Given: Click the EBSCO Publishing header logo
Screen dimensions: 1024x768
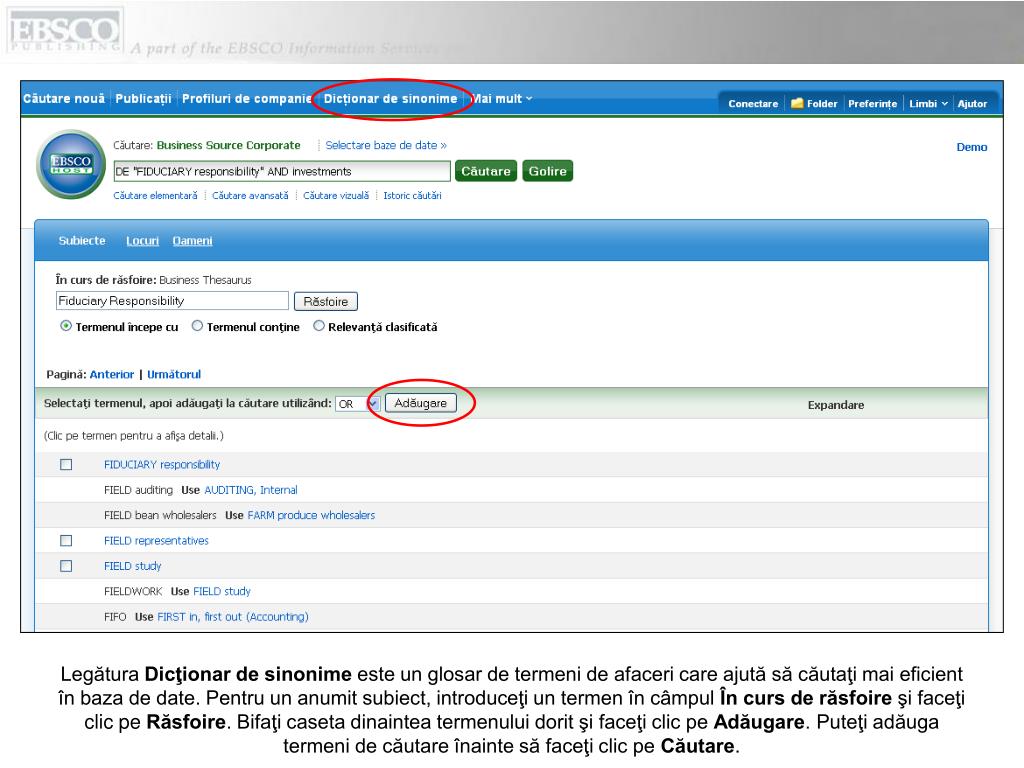Looking at the screenshot, I should [x=64, y=31].
